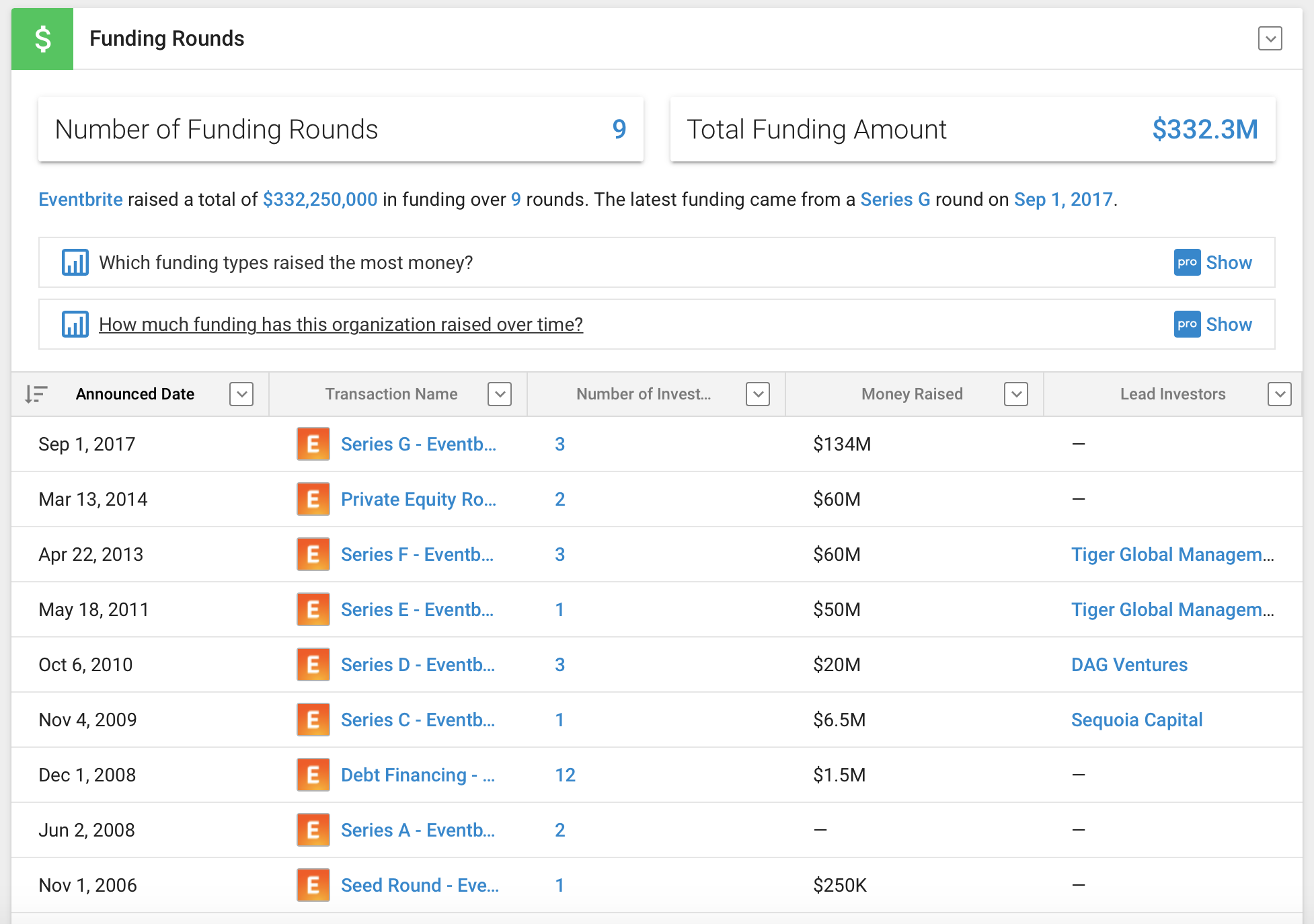Screen dimensions: 1314x924
Task: Open DAG Ventures lead investor link
Action: click(x=1129, y=664)
